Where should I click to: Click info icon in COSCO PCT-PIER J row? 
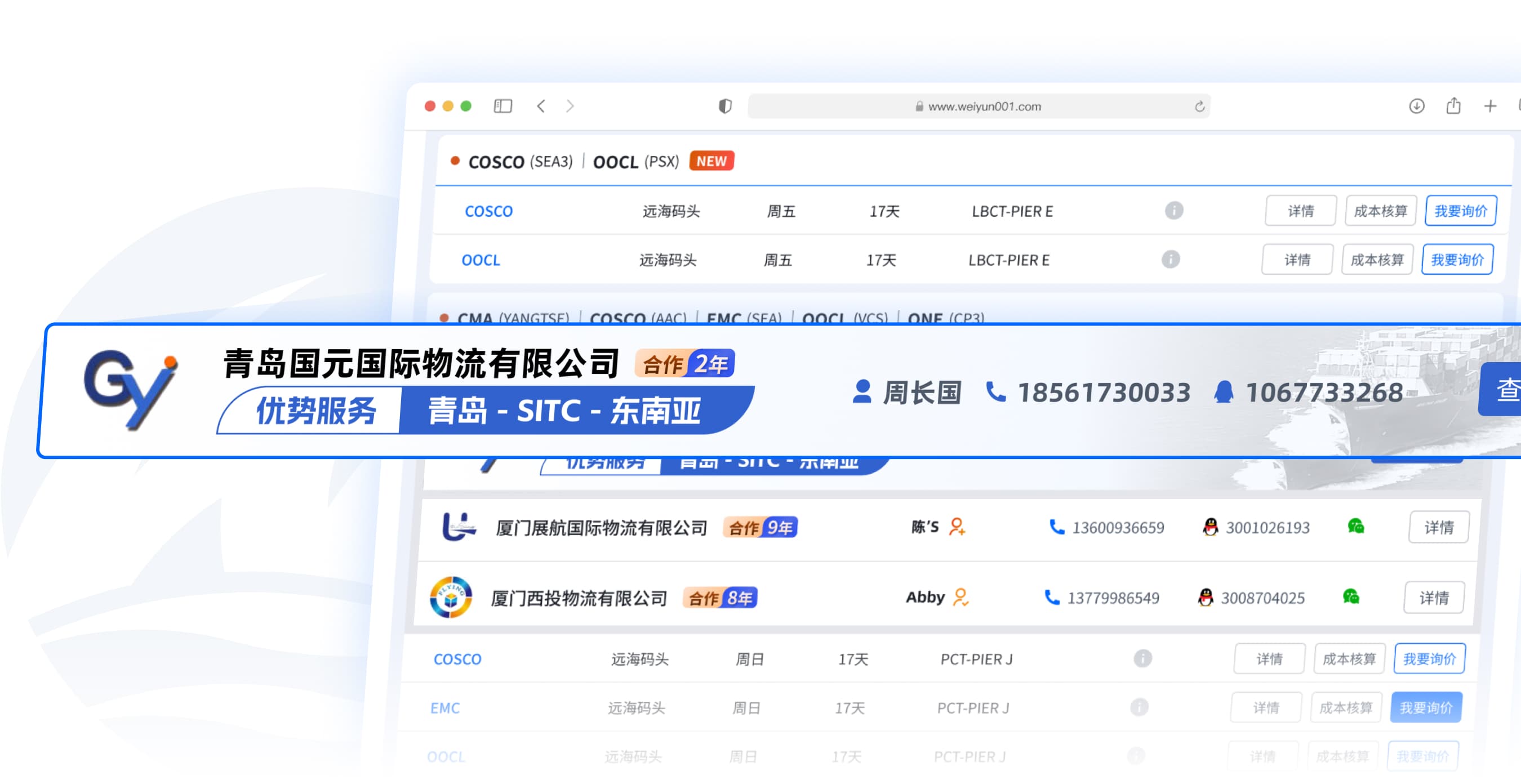[x=1142, y=658]
